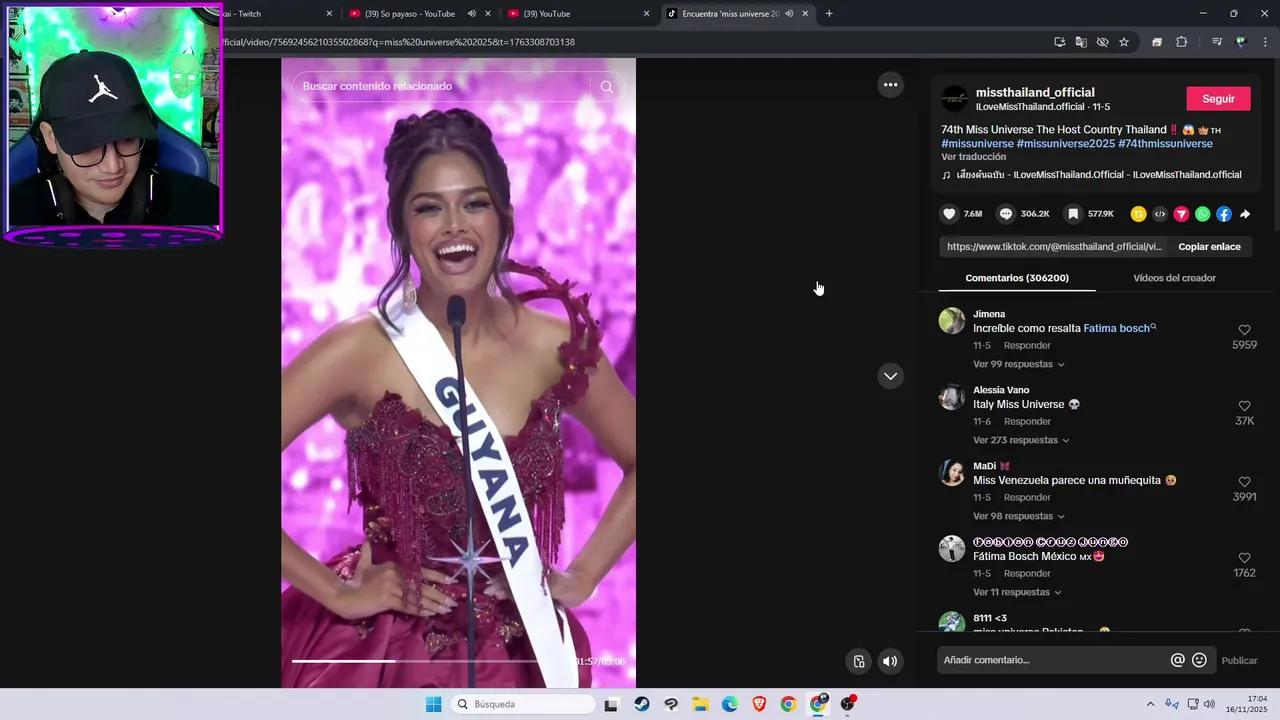Image resolution: width=1280 pixels, height=720 pixels.
Task: Mute the Encuentra miss universe tab audio
Action: coord(789,14)
